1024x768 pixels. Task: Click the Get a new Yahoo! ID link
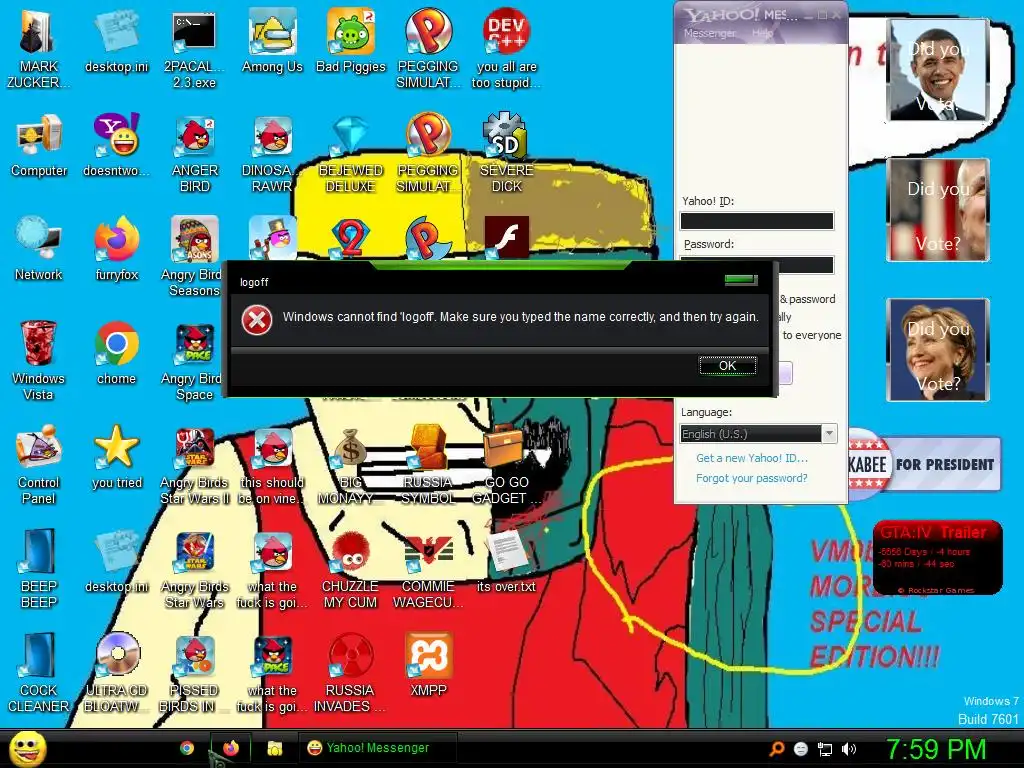coord(752,458)
